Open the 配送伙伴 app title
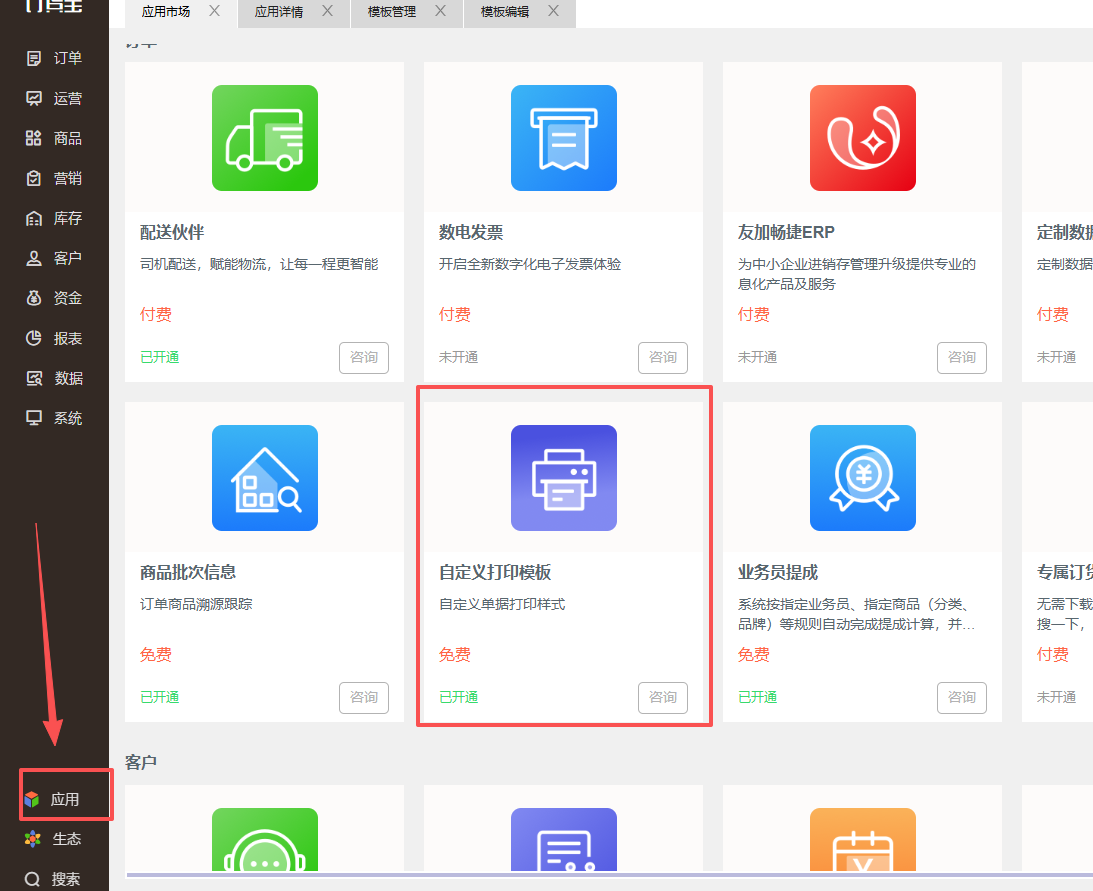This screenshot has width=1093, height=891. pos(172,232)
